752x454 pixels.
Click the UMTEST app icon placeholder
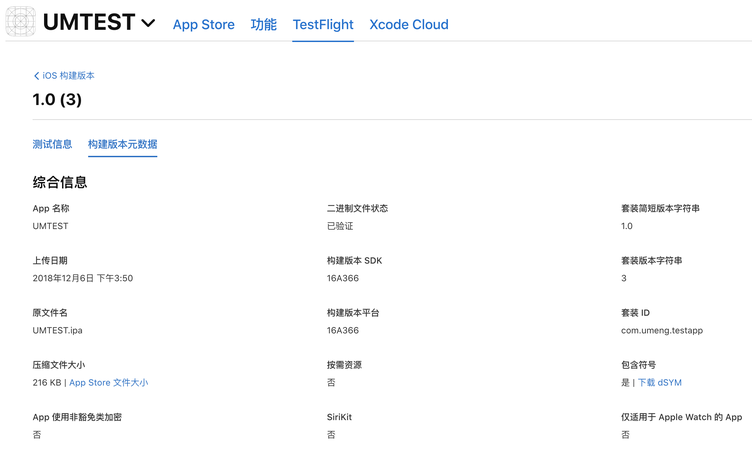tap(21, 22)
